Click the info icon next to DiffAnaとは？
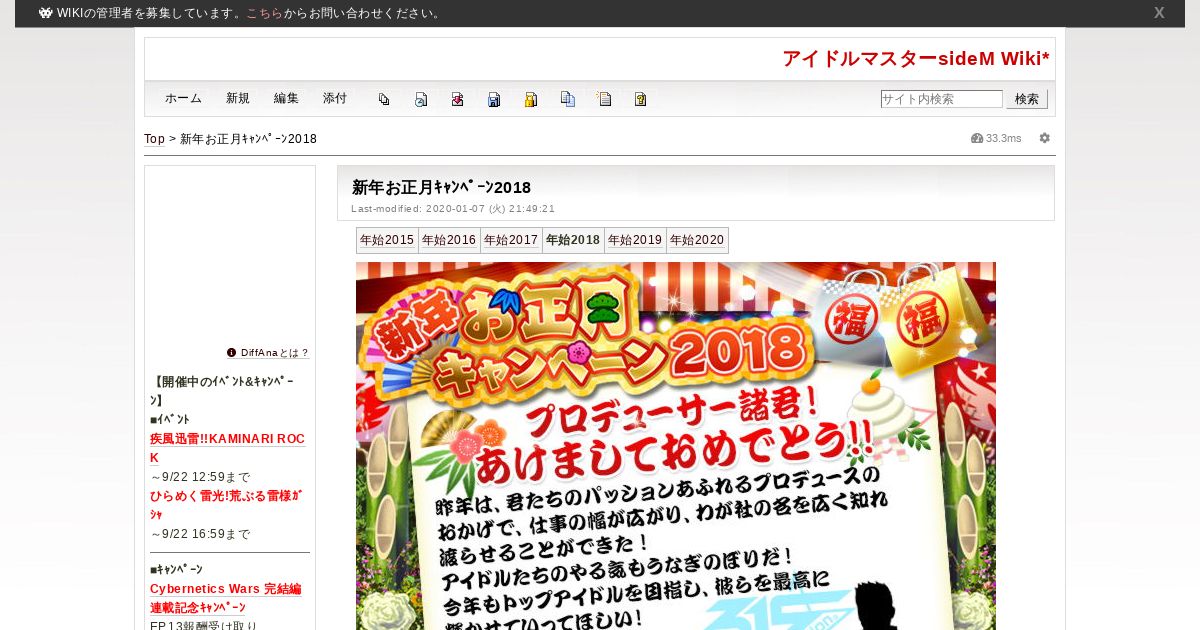Viewport: 1200px width, 630px height. (232, 353)
